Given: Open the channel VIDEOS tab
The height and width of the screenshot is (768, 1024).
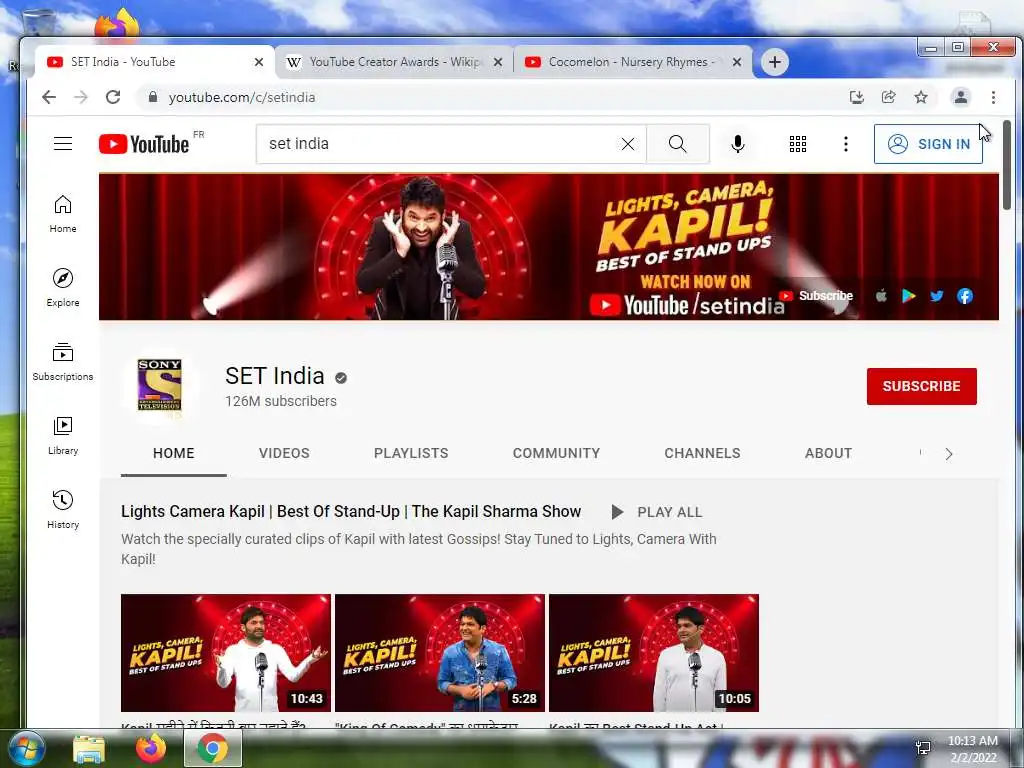Looking at the screenshot, I should 284,453.
